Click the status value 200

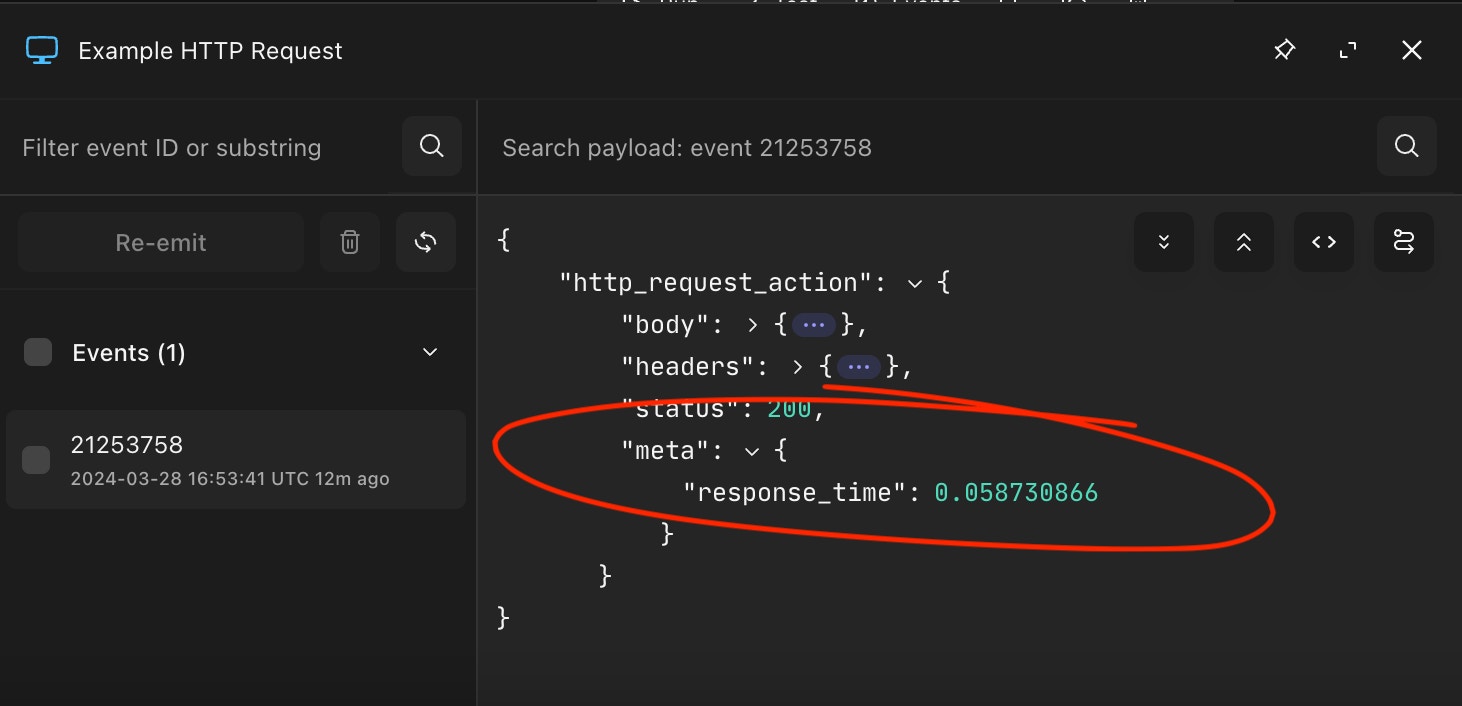coord(792,409)
